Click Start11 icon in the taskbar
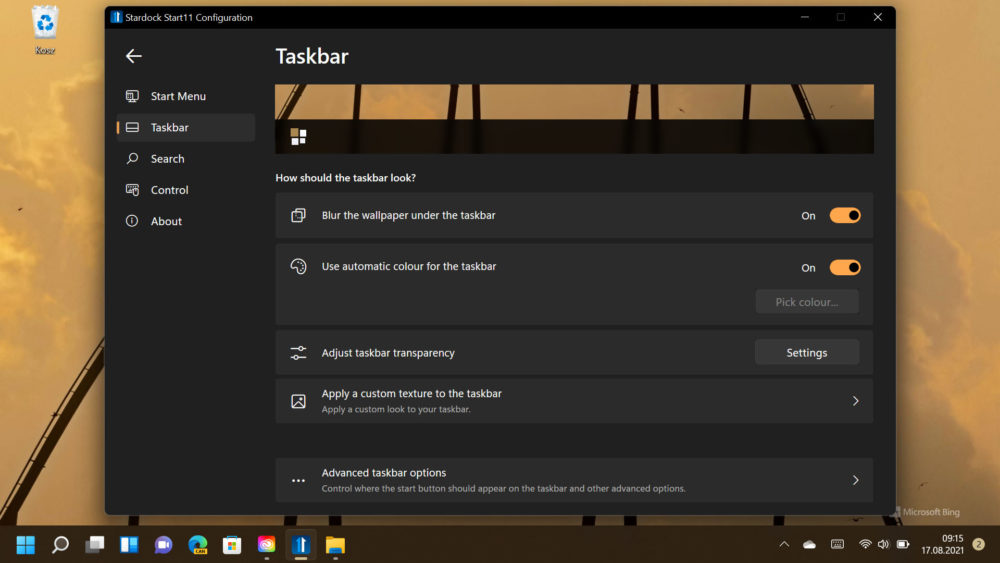Image resolution: width=1000 pixels, height=563 pixels. point(301,545)
